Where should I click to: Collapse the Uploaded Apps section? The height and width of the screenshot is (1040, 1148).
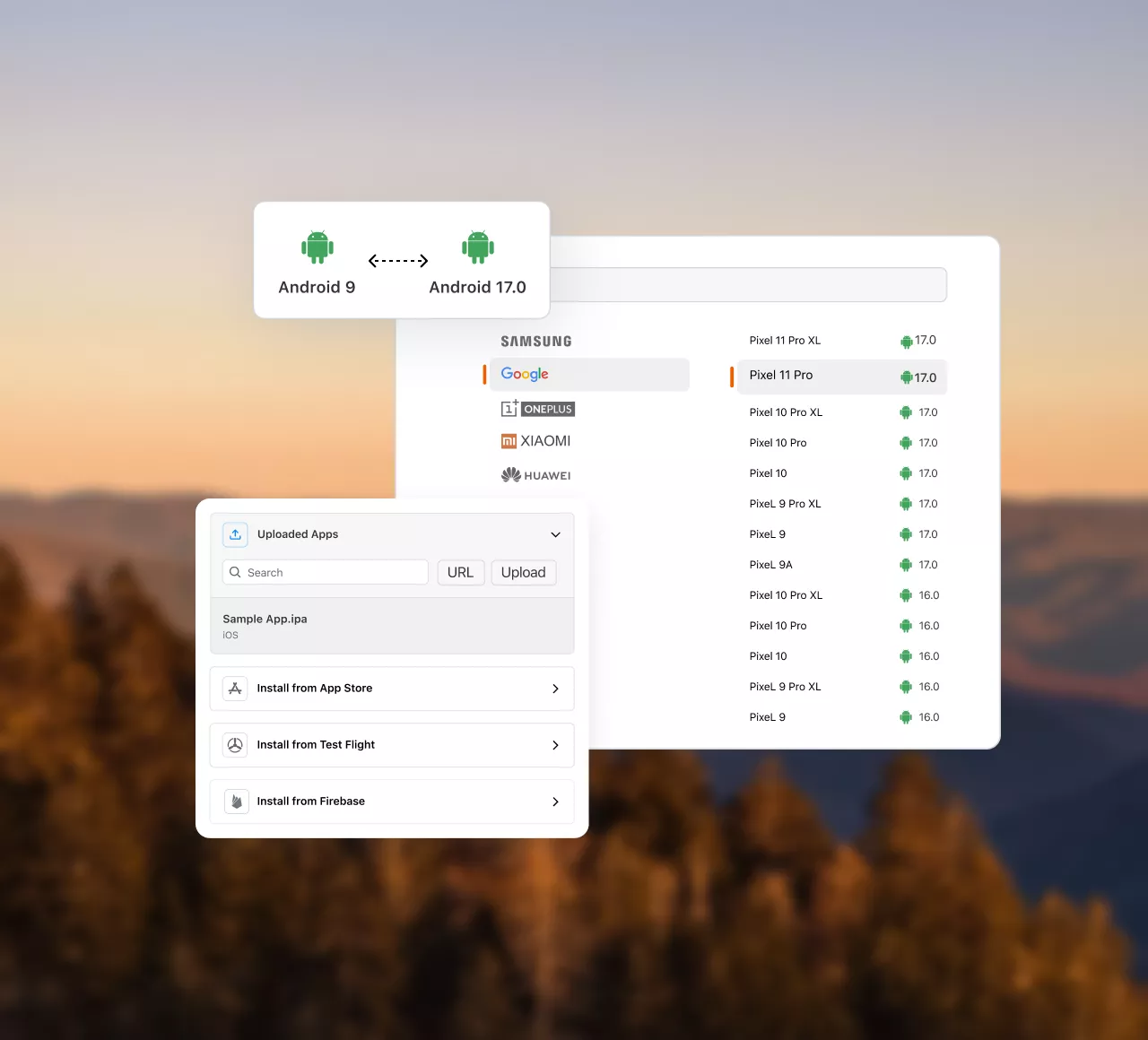[555, 534]
